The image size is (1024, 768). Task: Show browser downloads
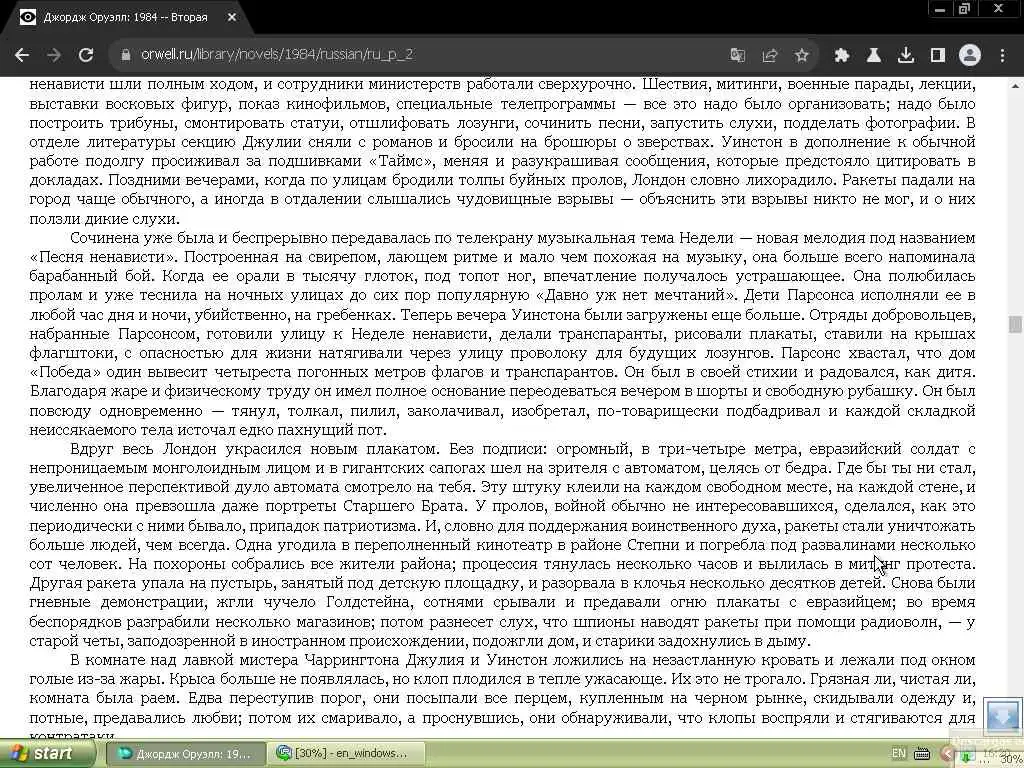click(x=905, y=55)
